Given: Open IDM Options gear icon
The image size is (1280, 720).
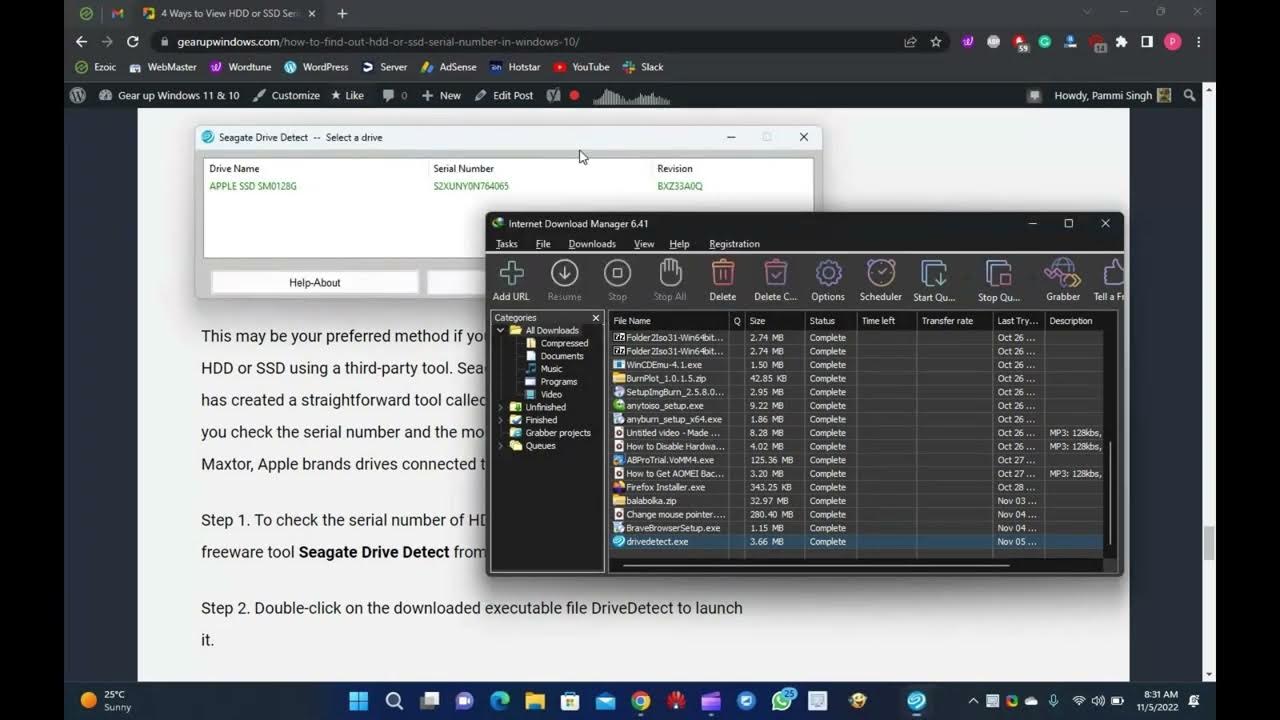Looking at the screenshot, I should [828, 273].
